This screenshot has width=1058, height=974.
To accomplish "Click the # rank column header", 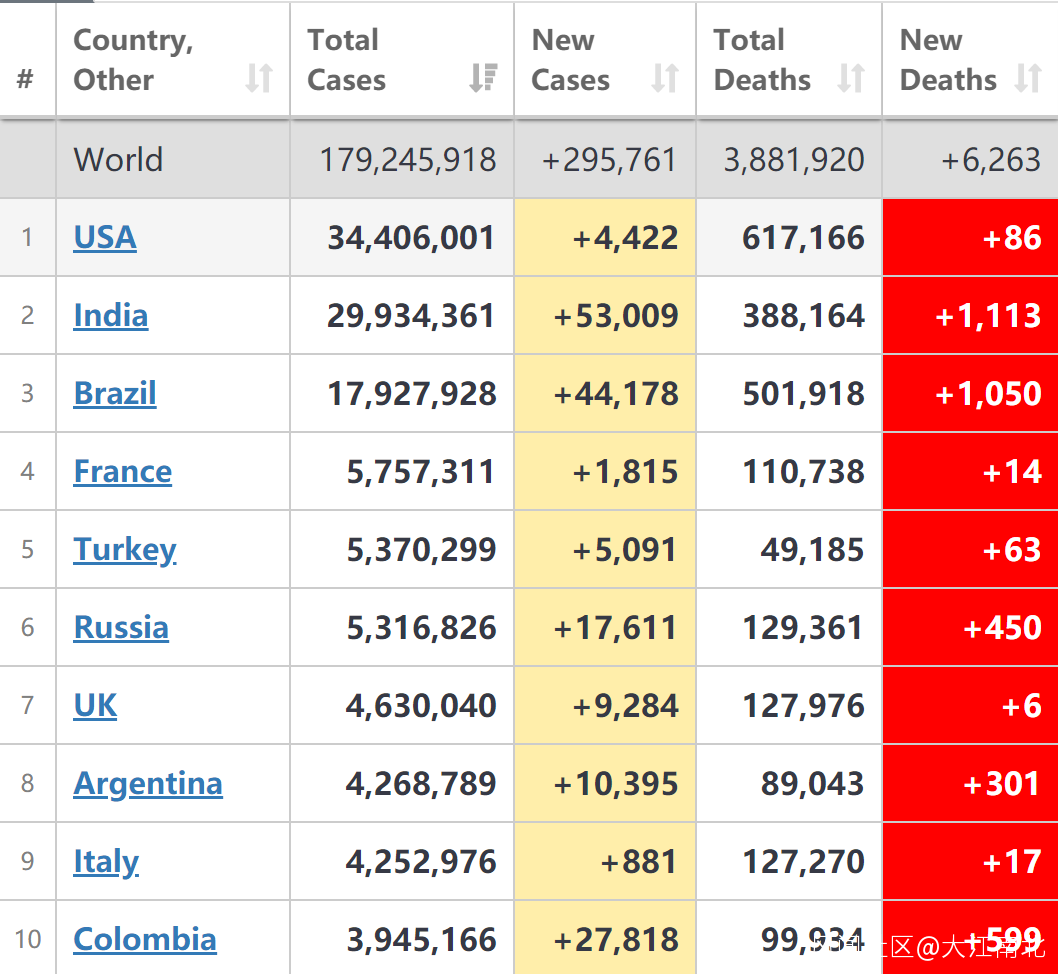I will (x=26, y=78).
